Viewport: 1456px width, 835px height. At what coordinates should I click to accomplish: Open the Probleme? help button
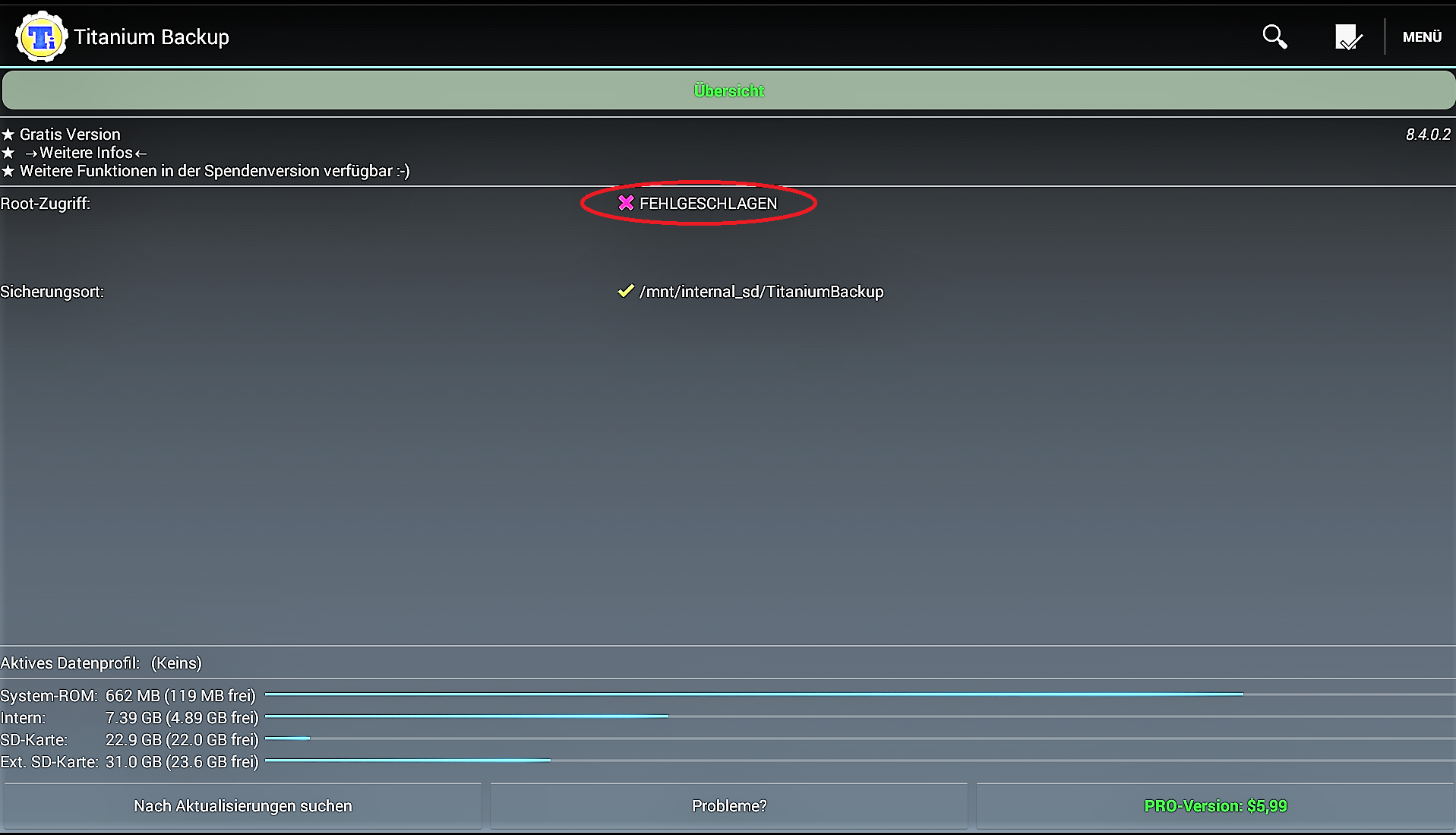[x=729, y=806]
